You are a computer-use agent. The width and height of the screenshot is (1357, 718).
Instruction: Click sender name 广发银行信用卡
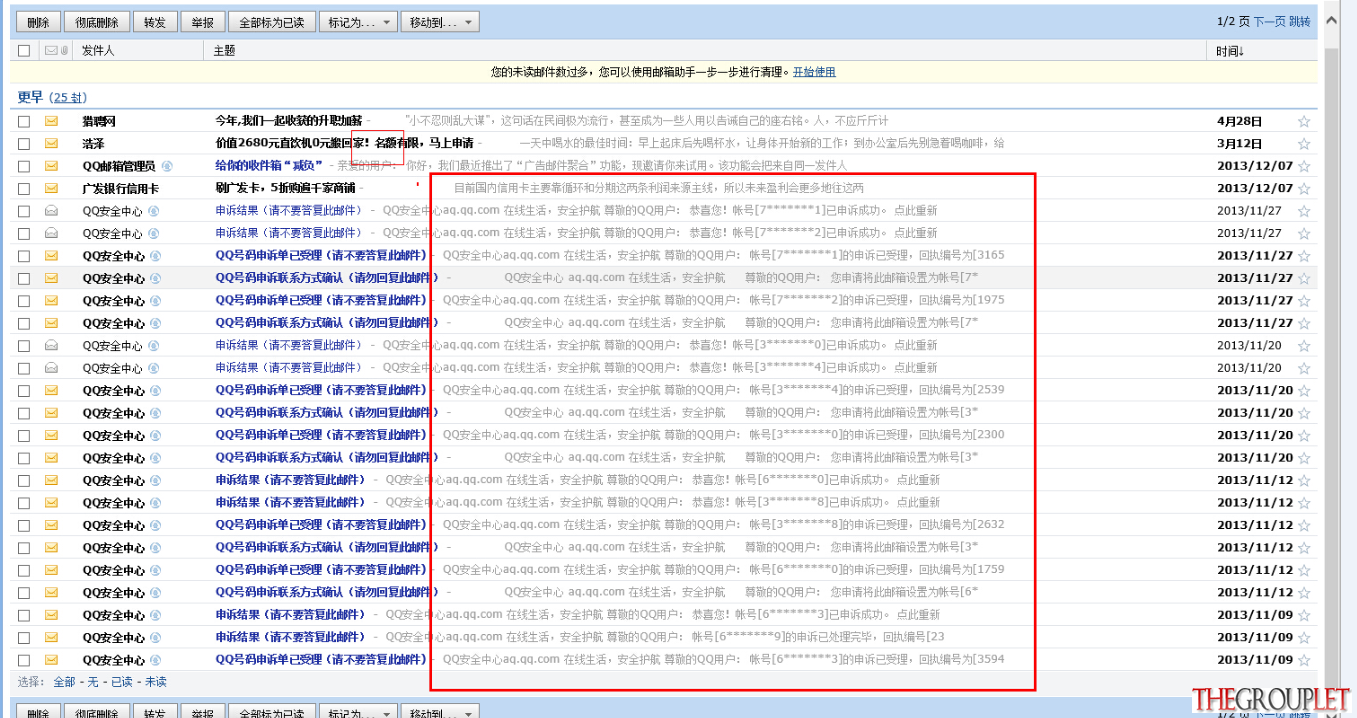point(120,189)
